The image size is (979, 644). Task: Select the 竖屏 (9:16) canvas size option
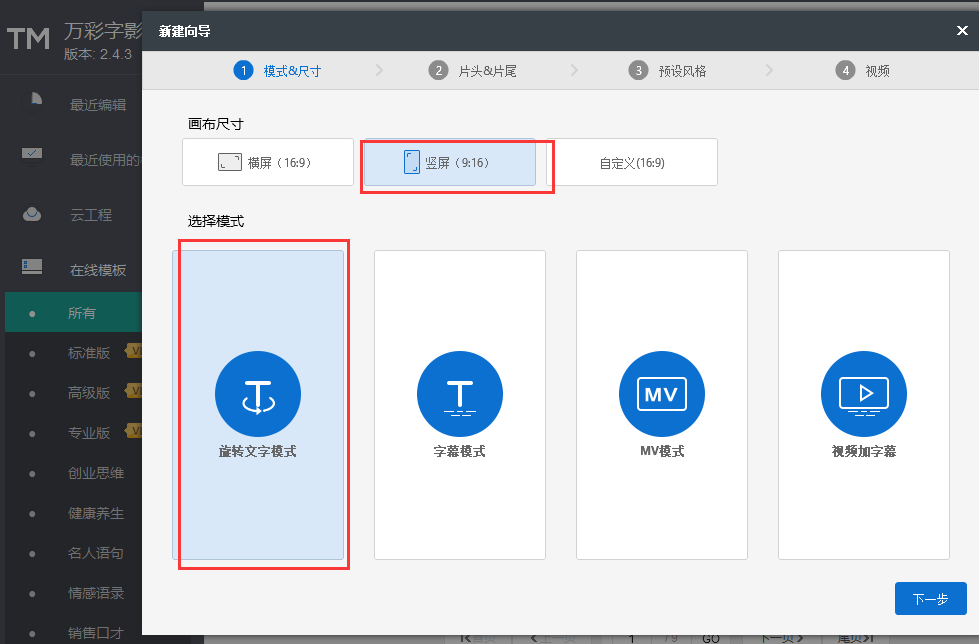click(x=448, y=162)
